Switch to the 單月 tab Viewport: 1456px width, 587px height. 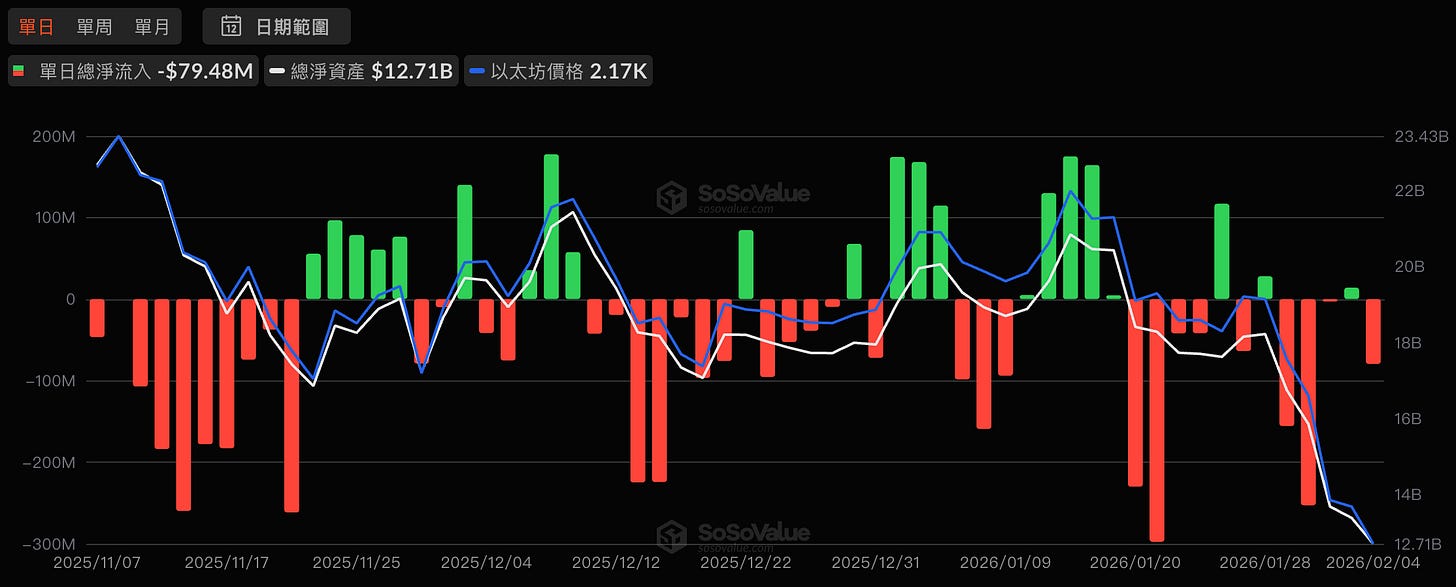pos(152,26)
